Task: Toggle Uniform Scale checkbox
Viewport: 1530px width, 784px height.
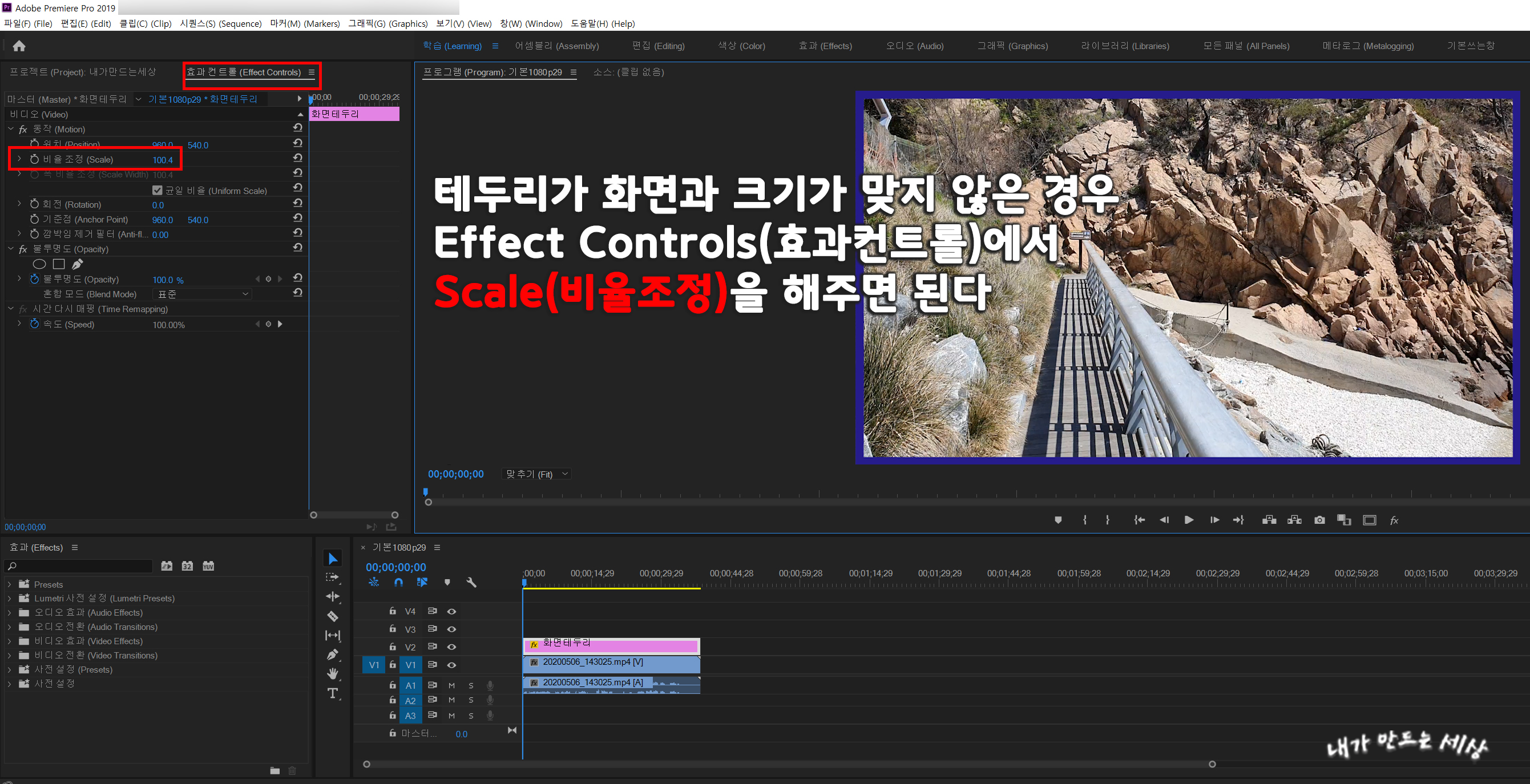Action: pyautogui.click(x=158, y=191)
